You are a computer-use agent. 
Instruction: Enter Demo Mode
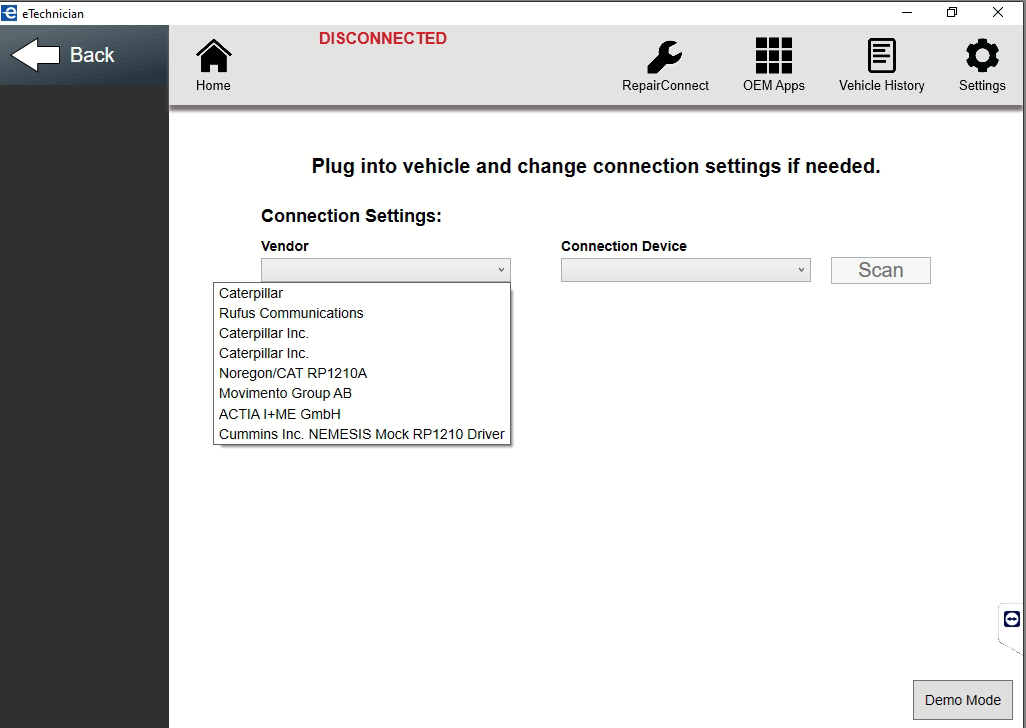tap(962, 700)
